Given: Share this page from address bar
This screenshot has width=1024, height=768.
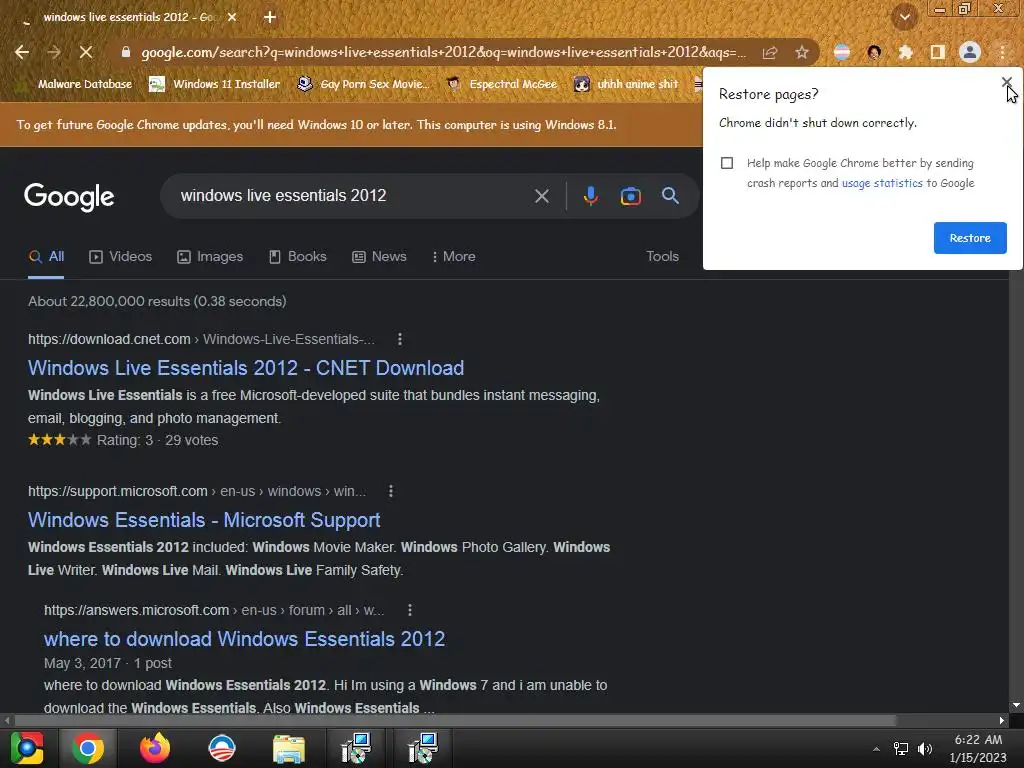Looking at the screenshot, I should tap(770, 52).
